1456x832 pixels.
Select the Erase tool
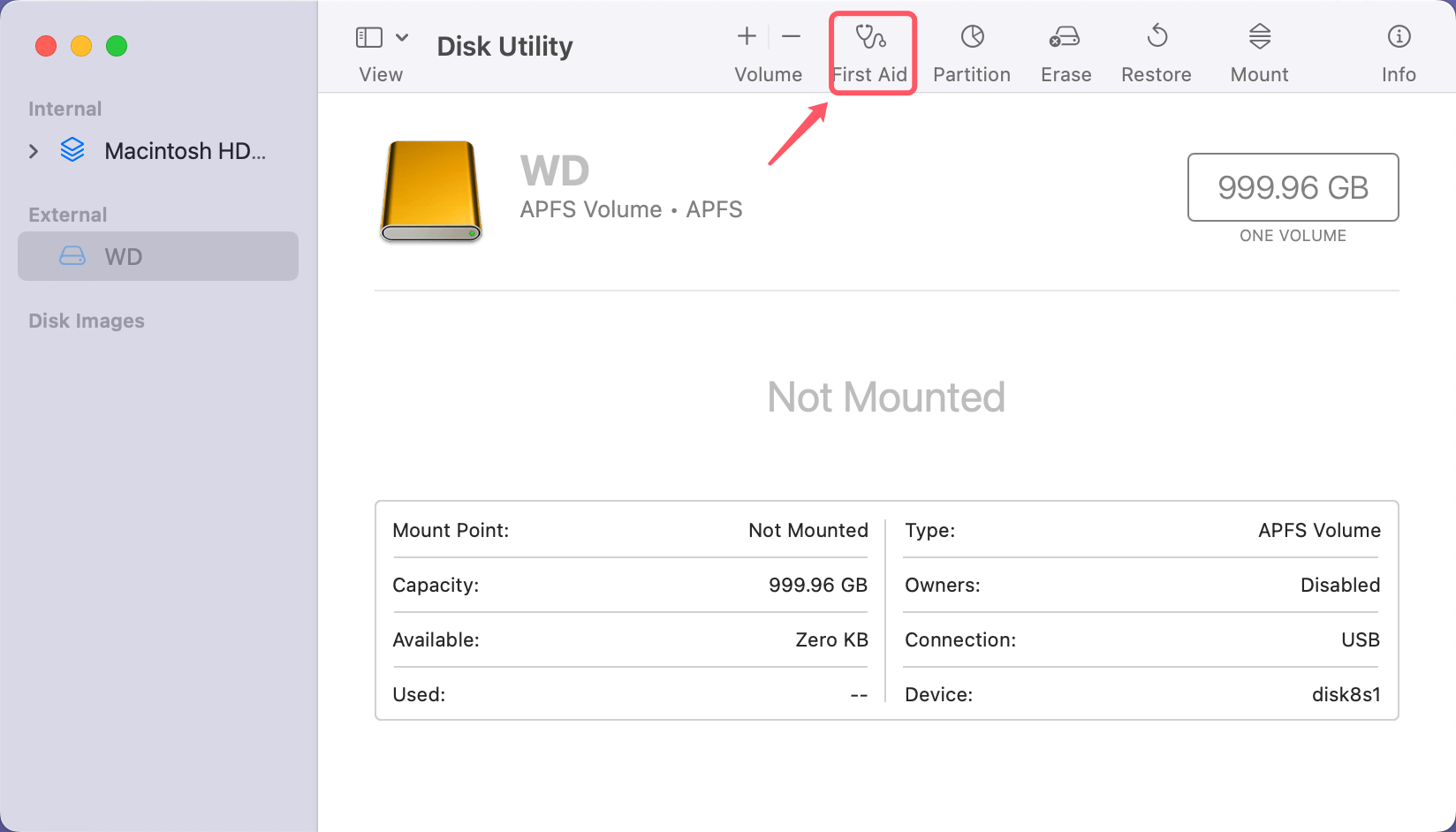pyautogui.click(x=1065, y=49)
